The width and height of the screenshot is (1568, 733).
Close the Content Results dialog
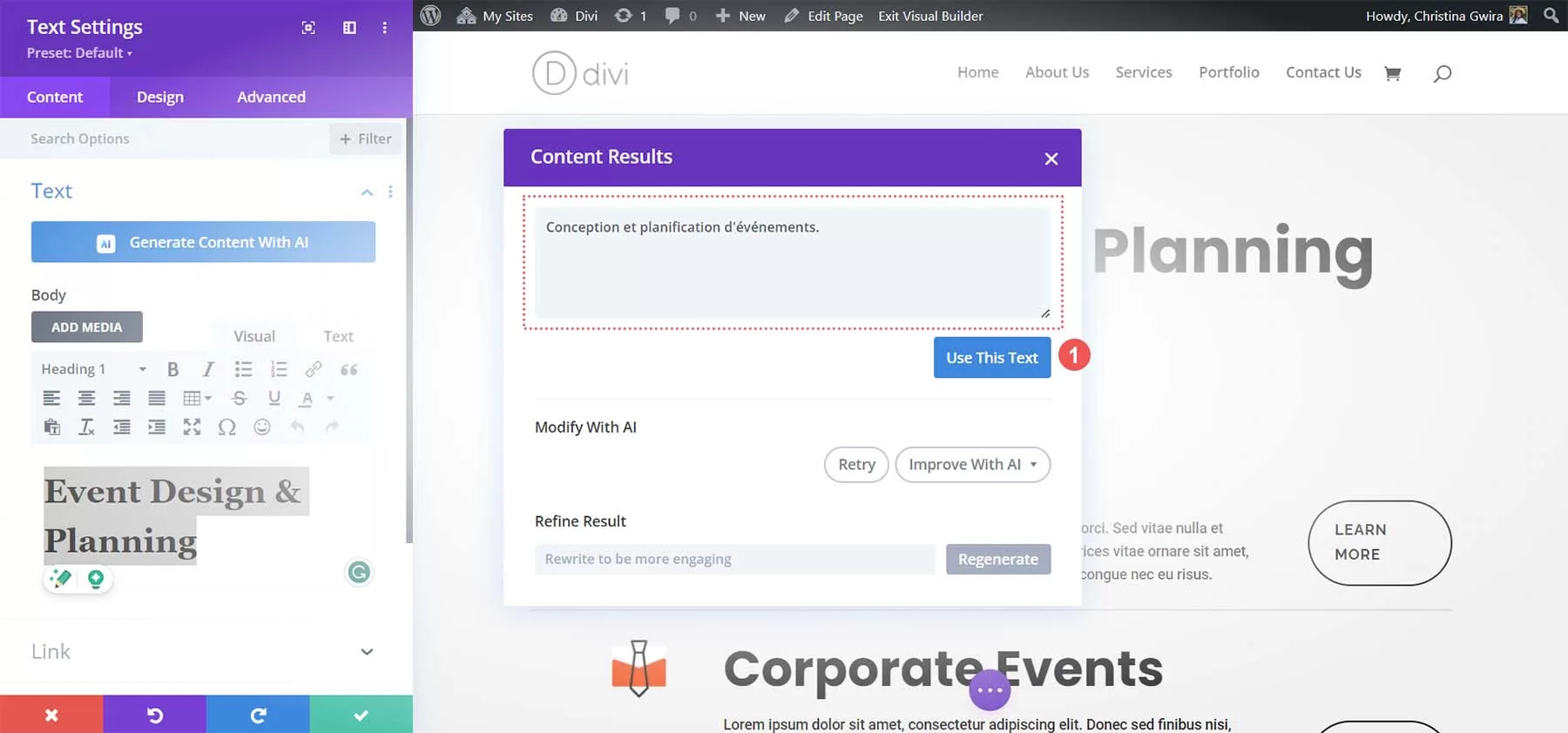tap(1051, 158)
